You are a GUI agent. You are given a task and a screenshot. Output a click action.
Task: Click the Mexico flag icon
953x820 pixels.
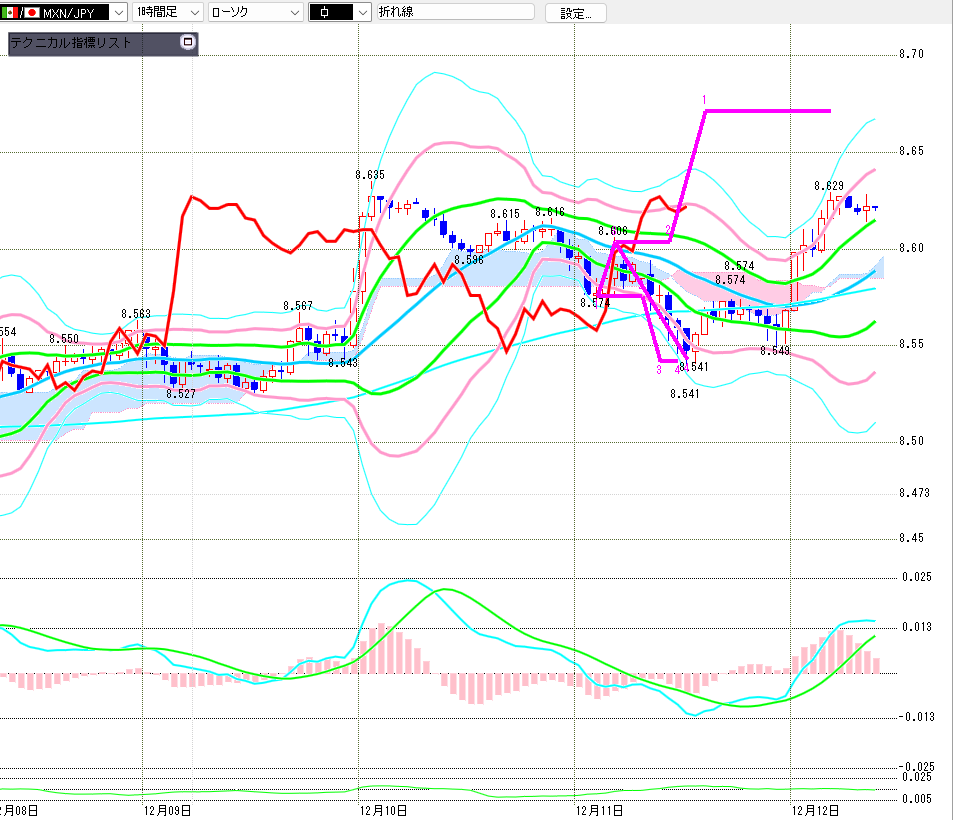[10, 13]
